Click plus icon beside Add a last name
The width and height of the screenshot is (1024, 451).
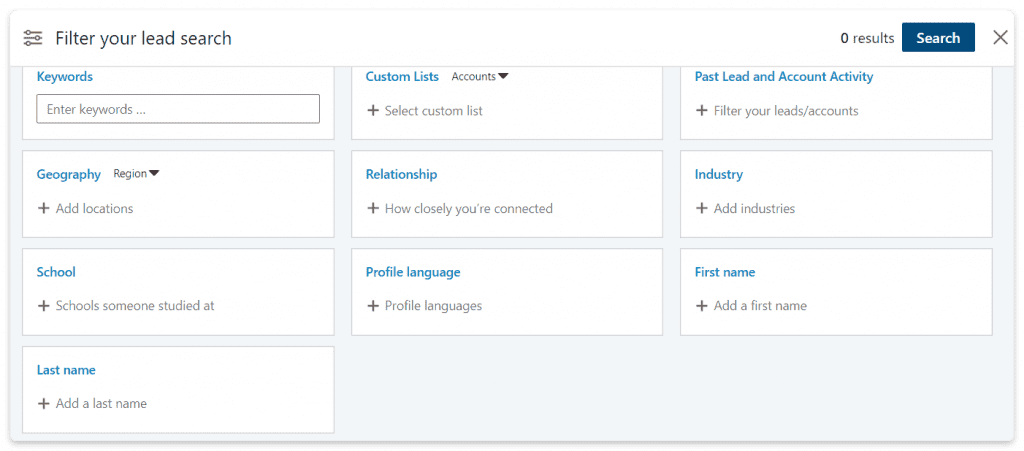tap(44, 404)
